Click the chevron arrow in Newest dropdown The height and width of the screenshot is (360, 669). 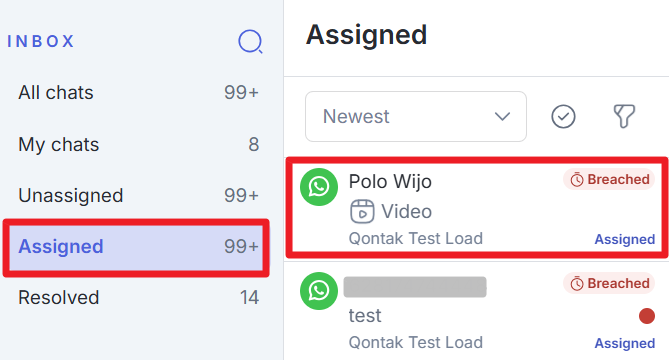click(502, 116)
